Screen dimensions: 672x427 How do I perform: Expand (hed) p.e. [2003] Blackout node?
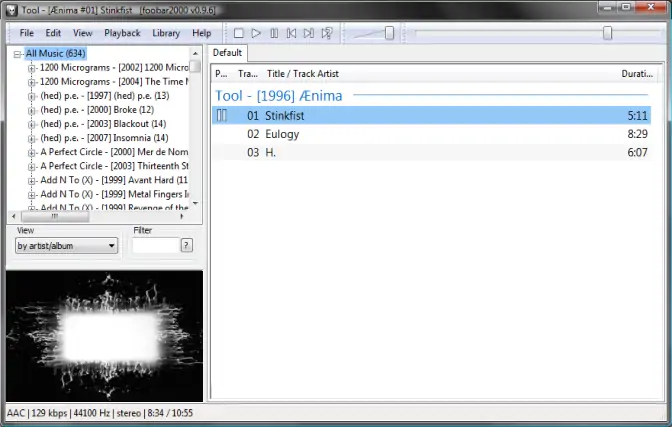pos(31,125)
